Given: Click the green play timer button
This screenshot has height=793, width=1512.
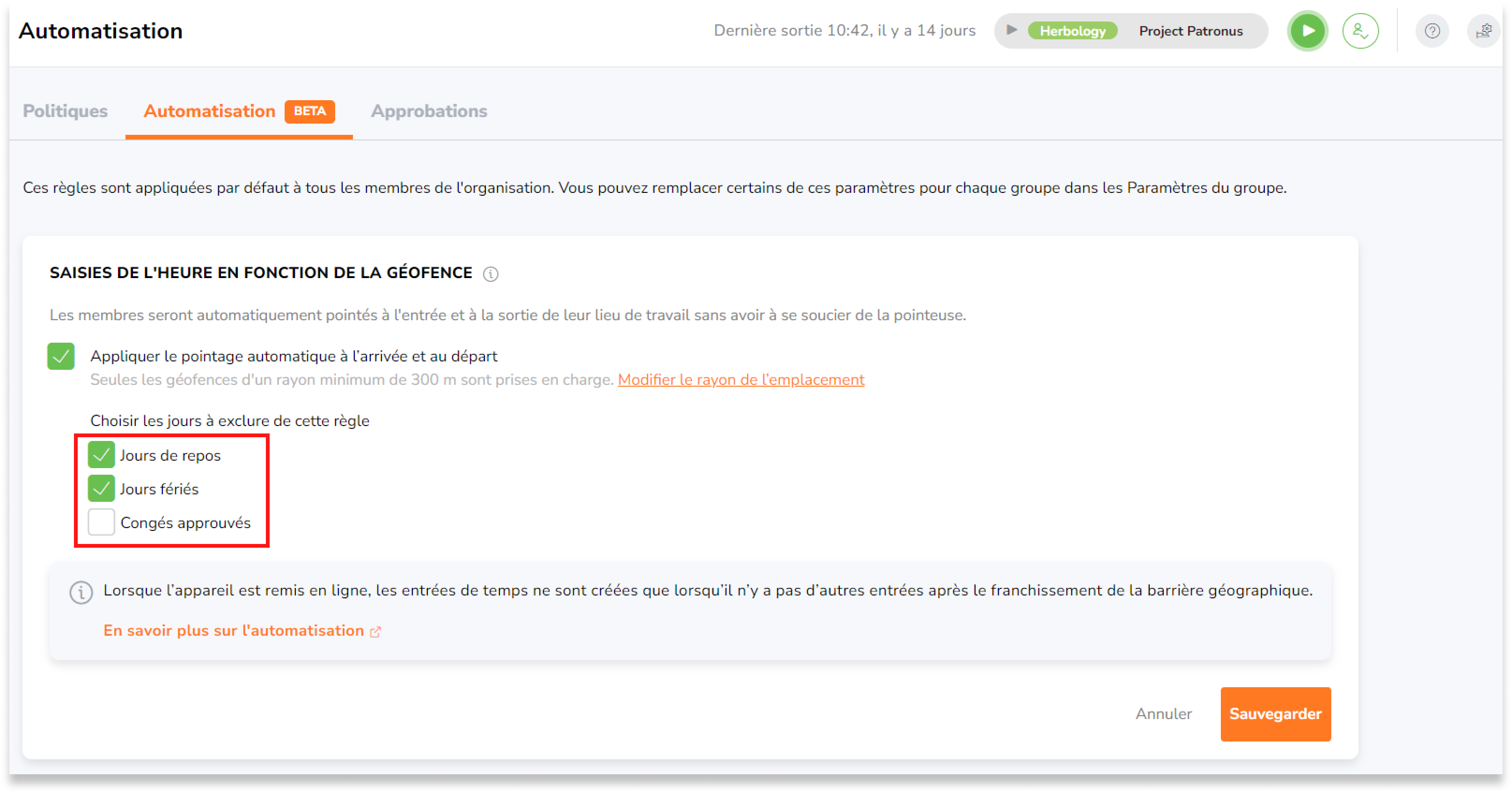Looking at the screenshot, I should tap(1307, 31).
